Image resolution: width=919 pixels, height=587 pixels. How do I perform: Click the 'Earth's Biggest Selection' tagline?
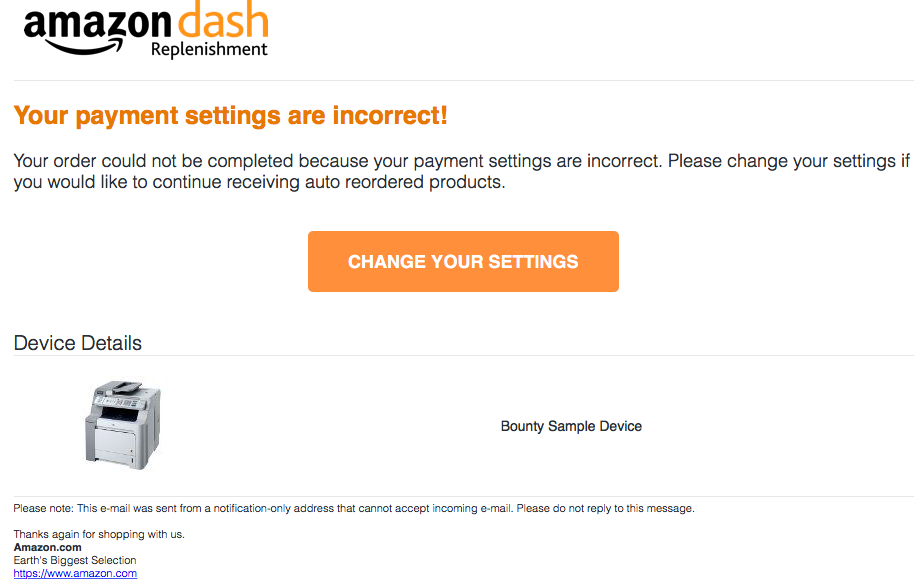[75, 560]
